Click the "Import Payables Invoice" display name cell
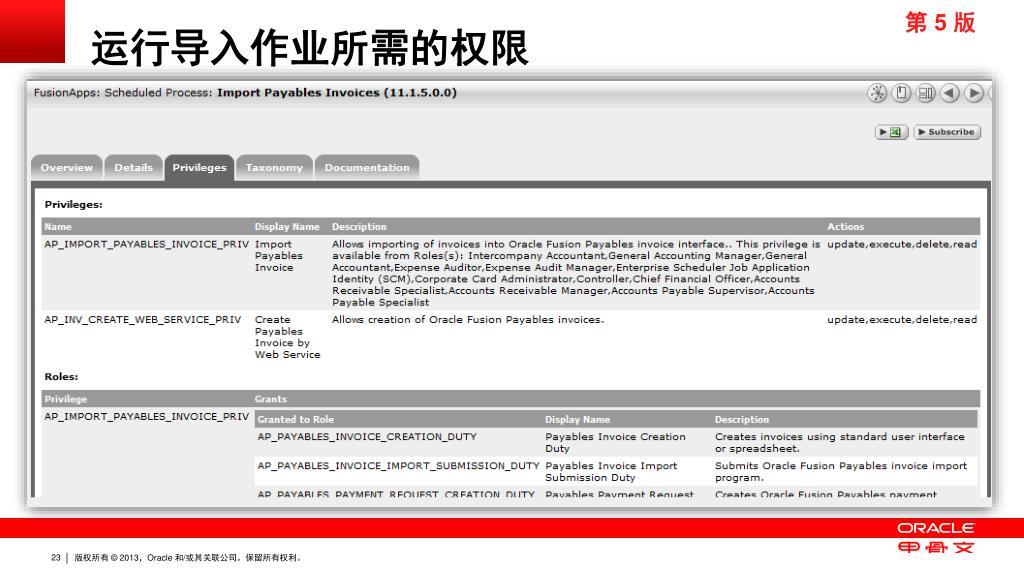The image size is (1024, 576). [x=279, y=256]
